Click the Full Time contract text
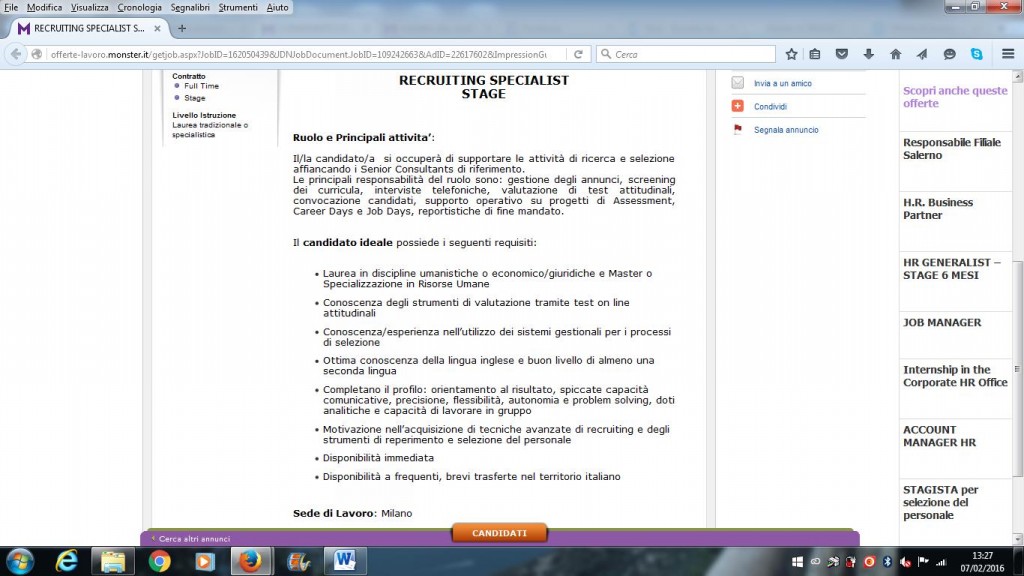Screen dimensions: 1024x576 pos(201,86)
